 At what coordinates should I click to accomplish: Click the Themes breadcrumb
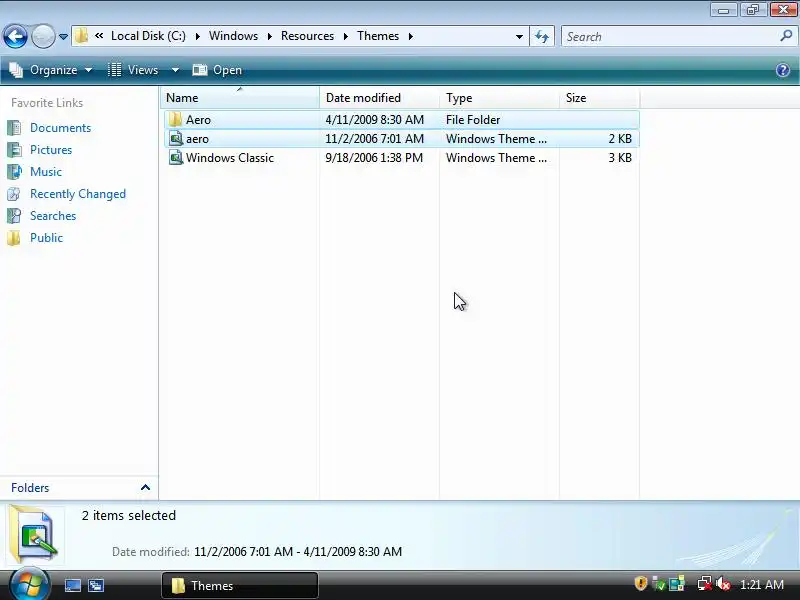(378, 36)
